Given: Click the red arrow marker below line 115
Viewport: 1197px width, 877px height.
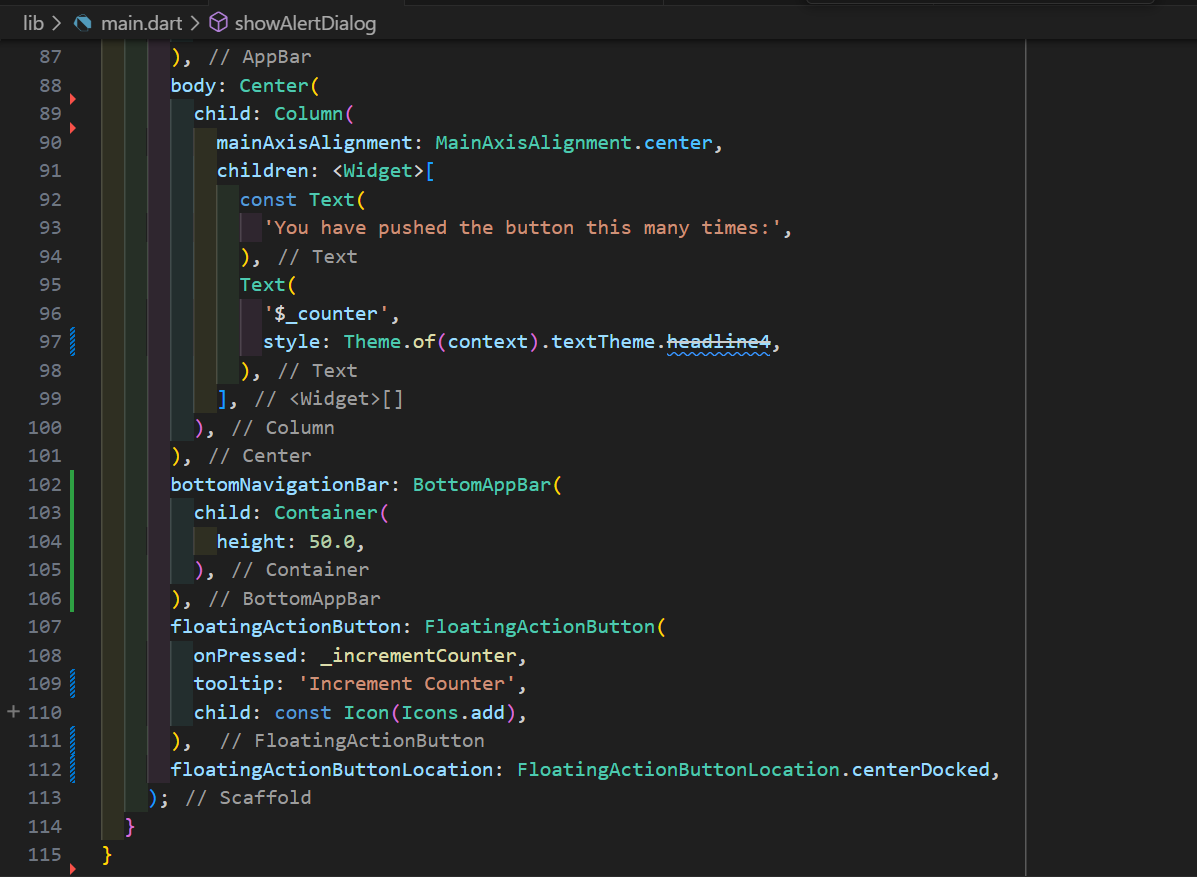Looking at the screenshot, I should tap(74, 870).
